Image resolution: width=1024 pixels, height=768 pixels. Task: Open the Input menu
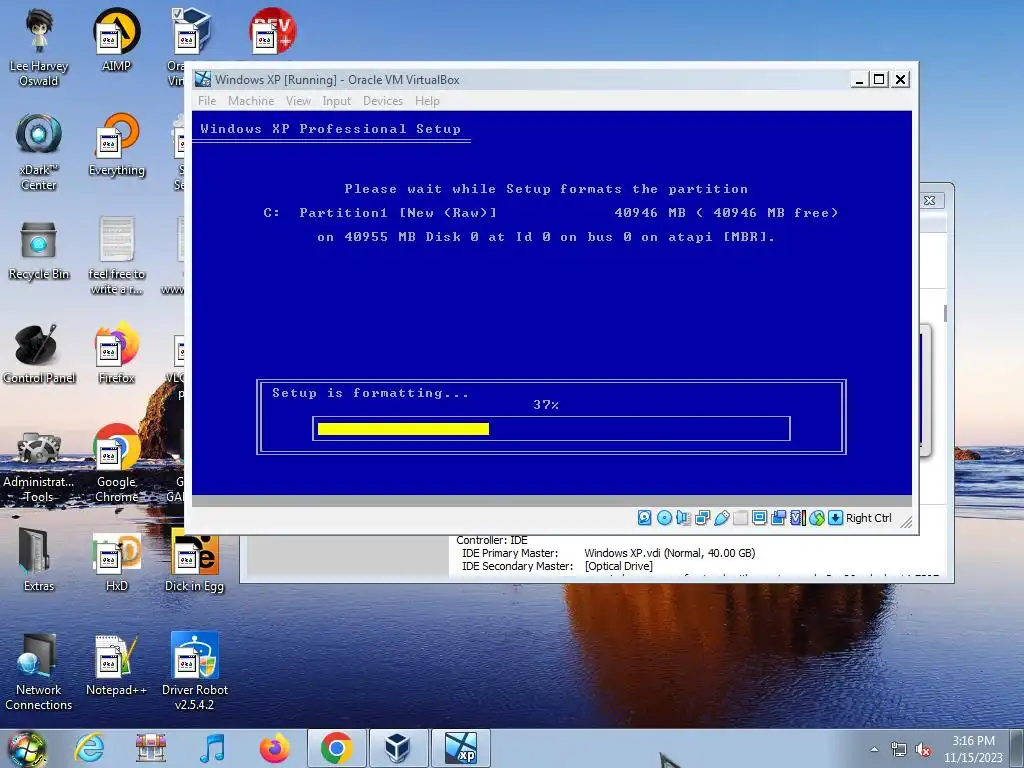tap(336, 101)
